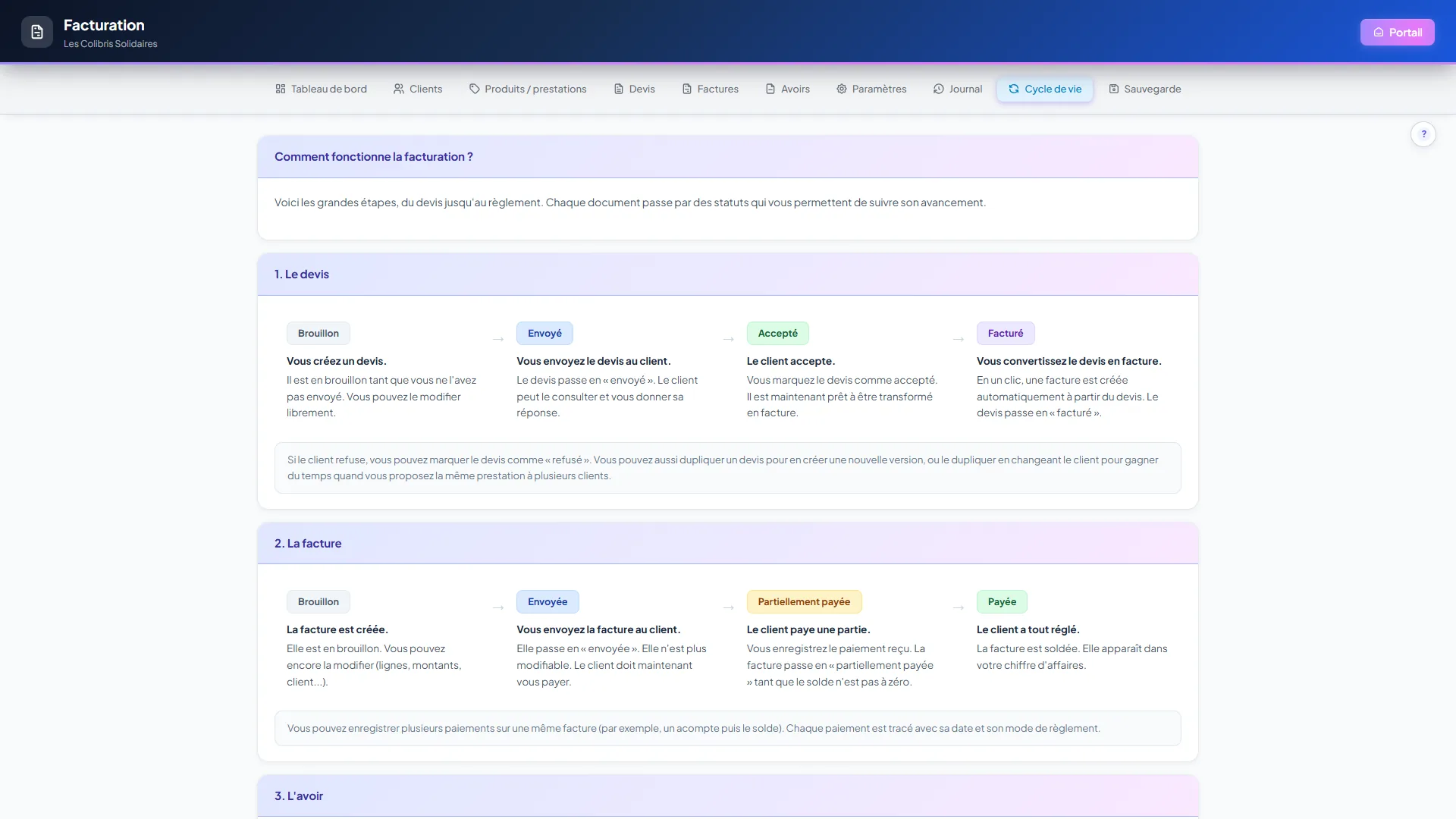Click the Payée status badge
The image size is (1456, 819).
tap(1002, 601)
